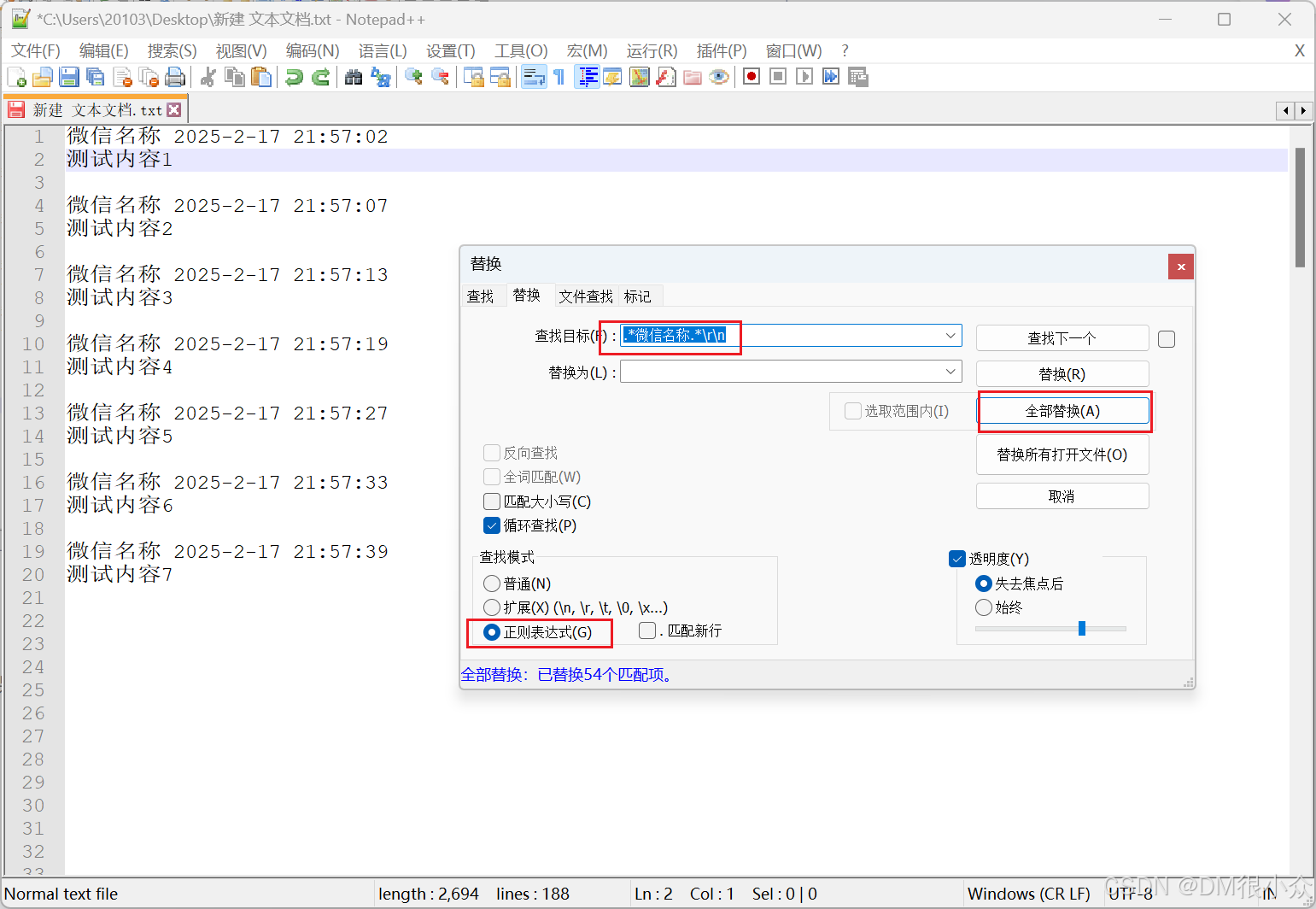Toggle indent guide toolbar icon
Viewport: 1316px width, 909px height.
click(587, 77)
